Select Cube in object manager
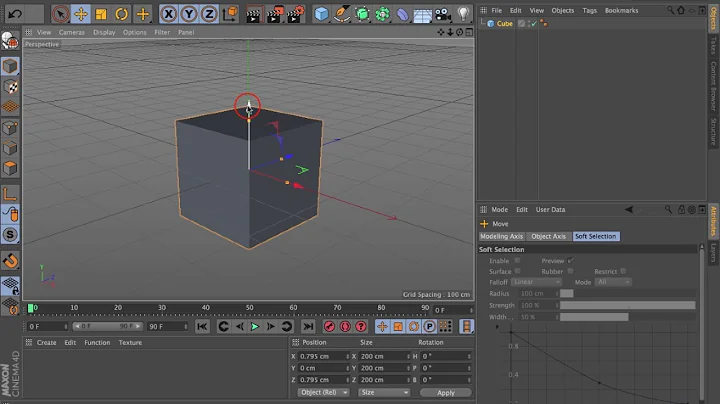The height and width of the screenshot is (404, 720). pos(505,23)
